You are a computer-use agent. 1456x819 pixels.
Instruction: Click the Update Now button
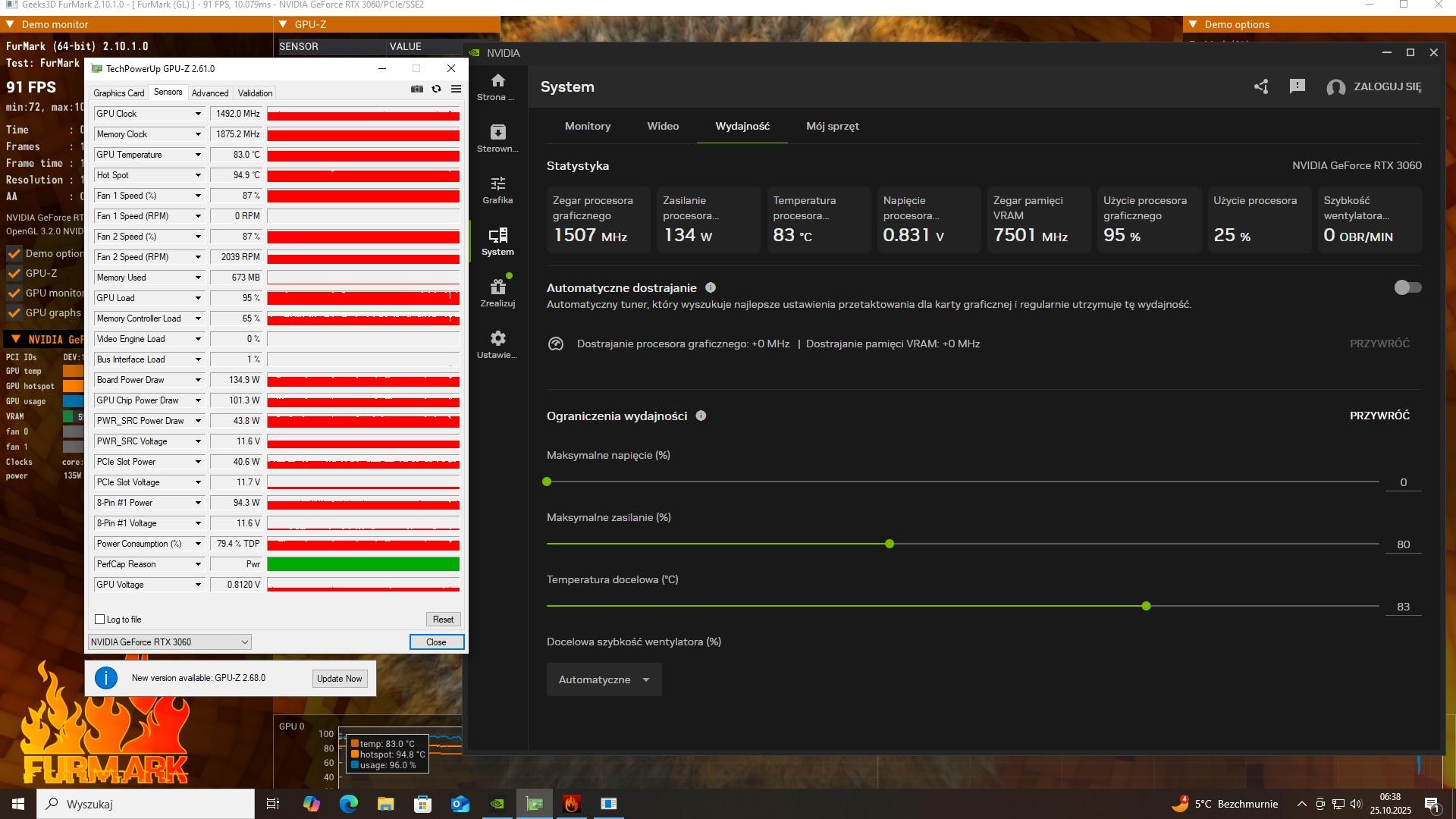[339, 679]
